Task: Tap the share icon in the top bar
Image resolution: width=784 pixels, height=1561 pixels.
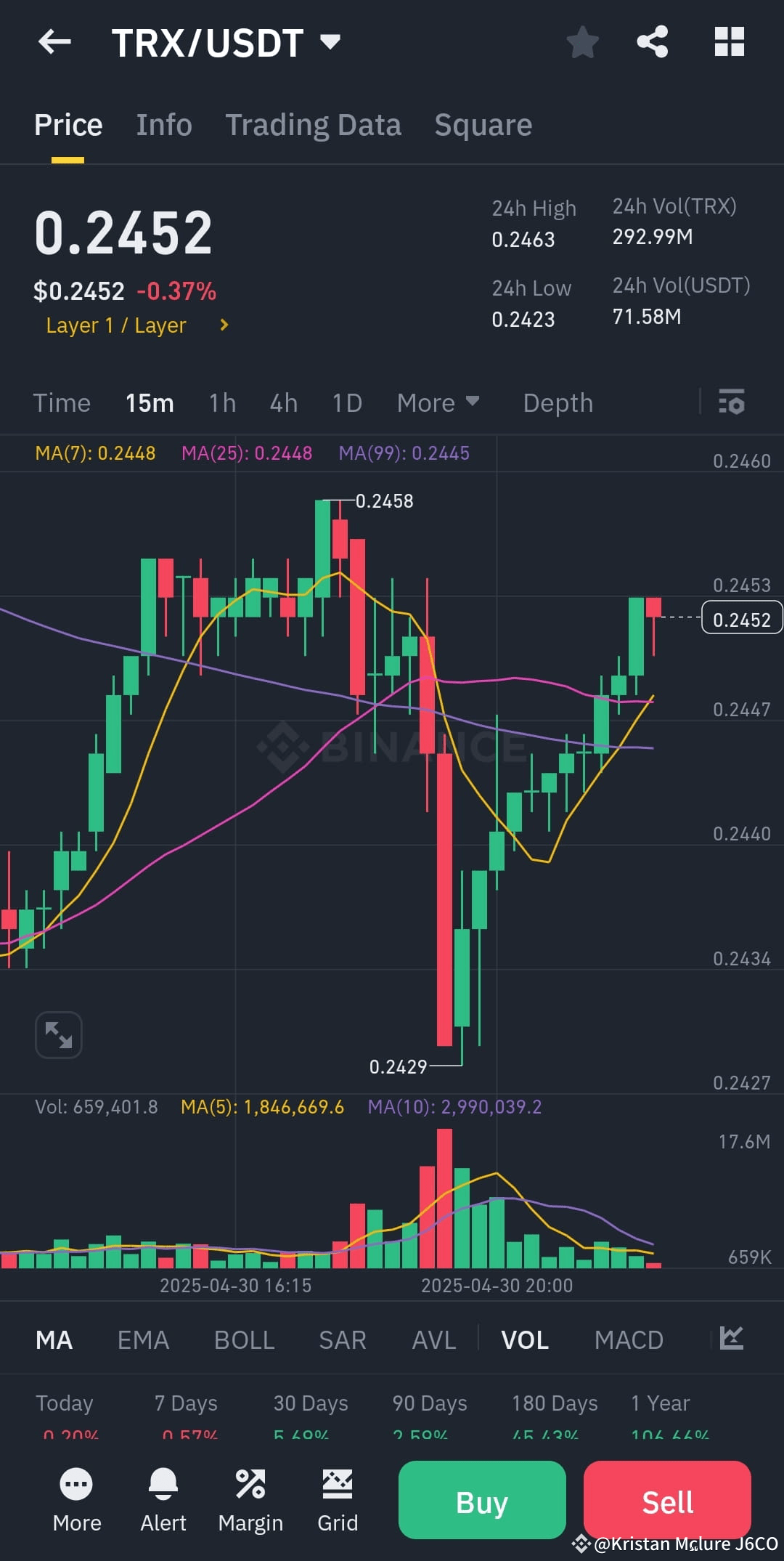Action: coord(653,41)
